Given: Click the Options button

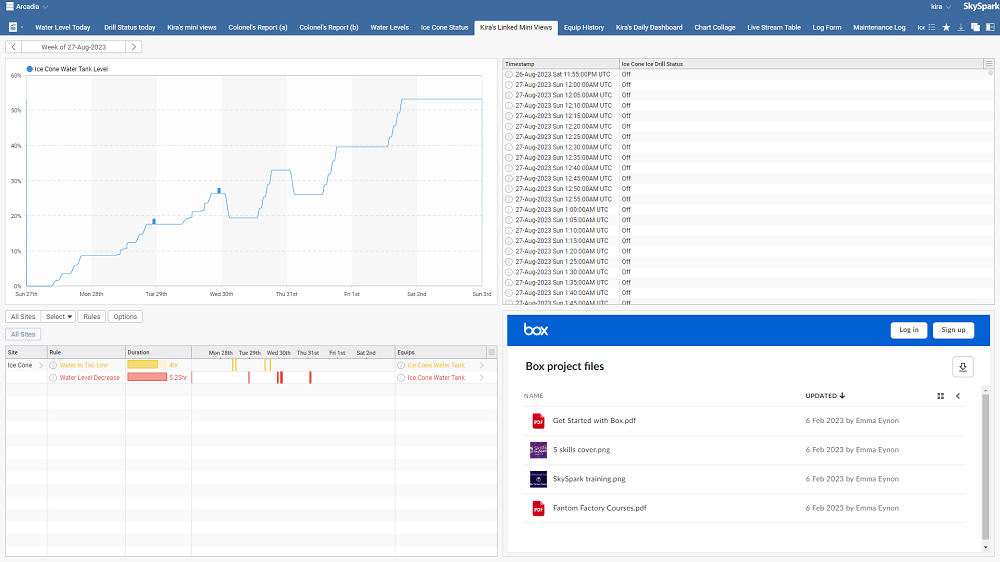Looking at the screenshot, I should (x=125, y=316).
